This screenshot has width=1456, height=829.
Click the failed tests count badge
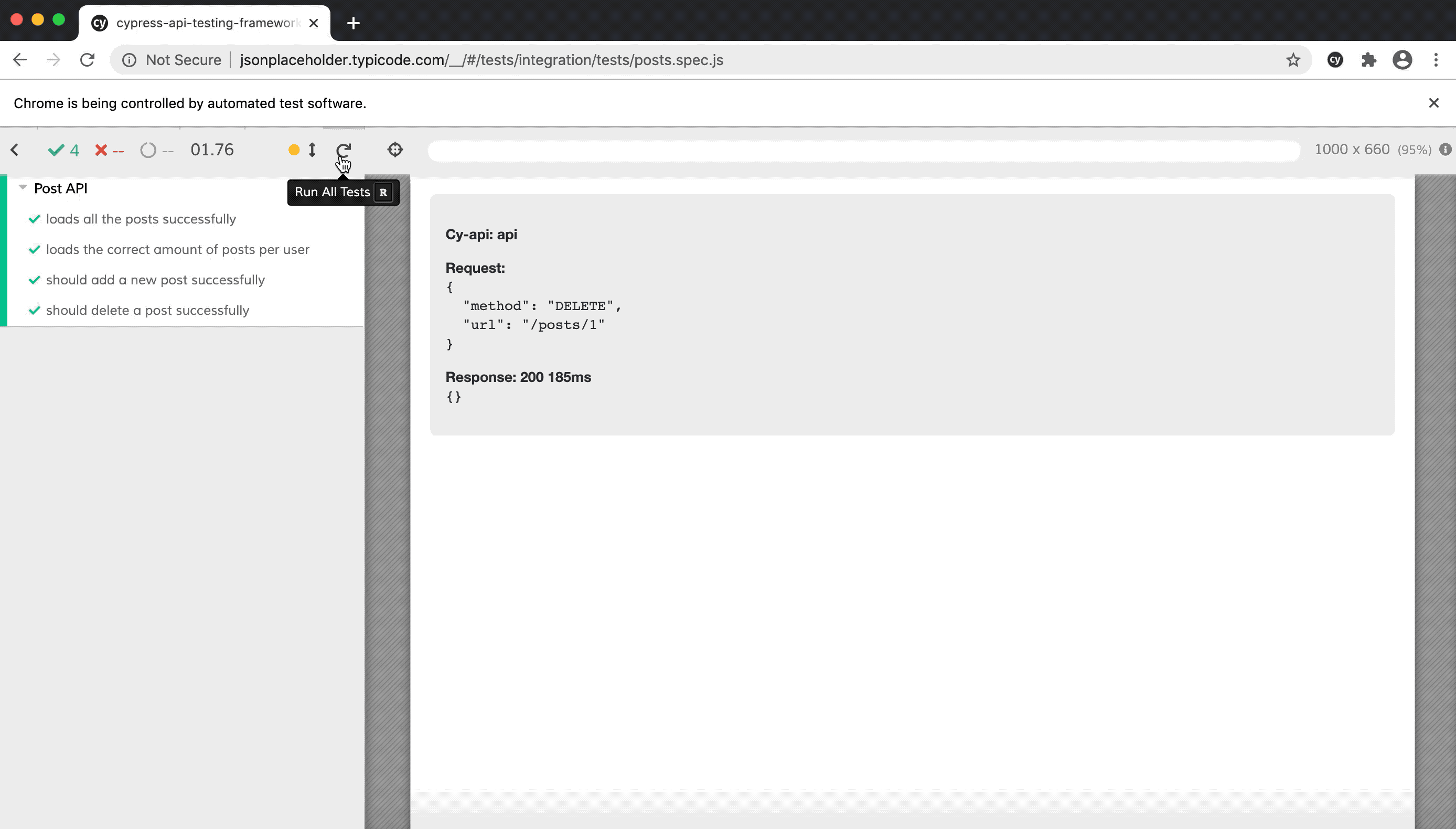coord(108,149)
